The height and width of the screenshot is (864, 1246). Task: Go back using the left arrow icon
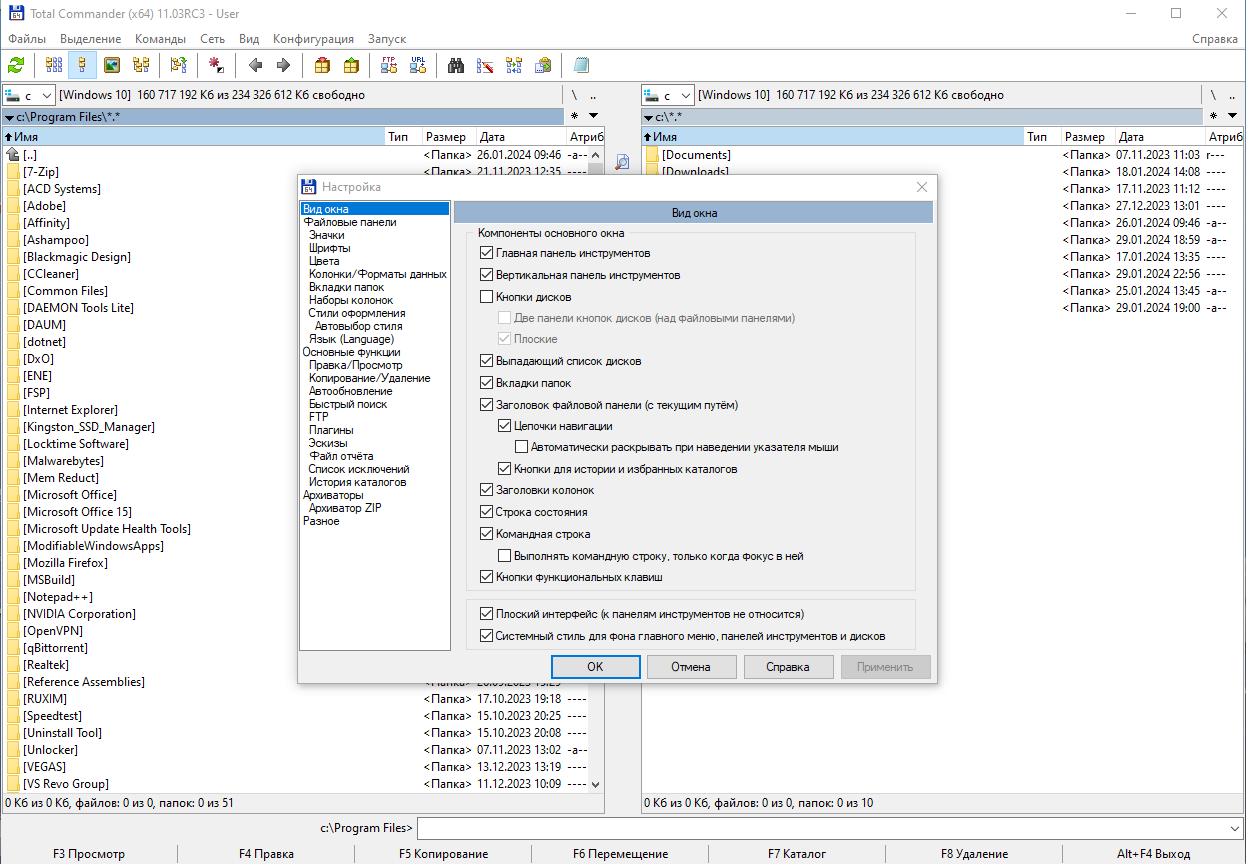point(255,66)
